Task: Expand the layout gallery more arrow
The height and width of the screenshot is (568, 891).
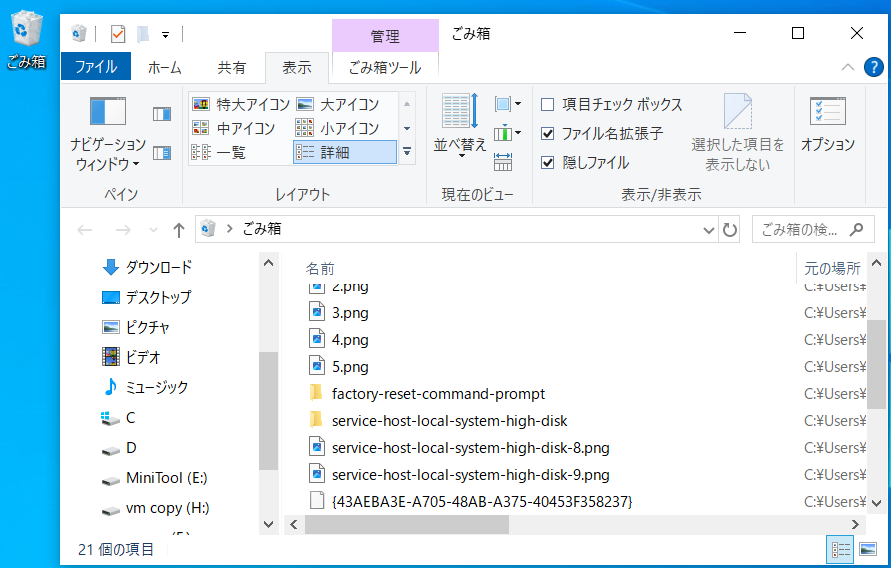Action: (407, 152)
